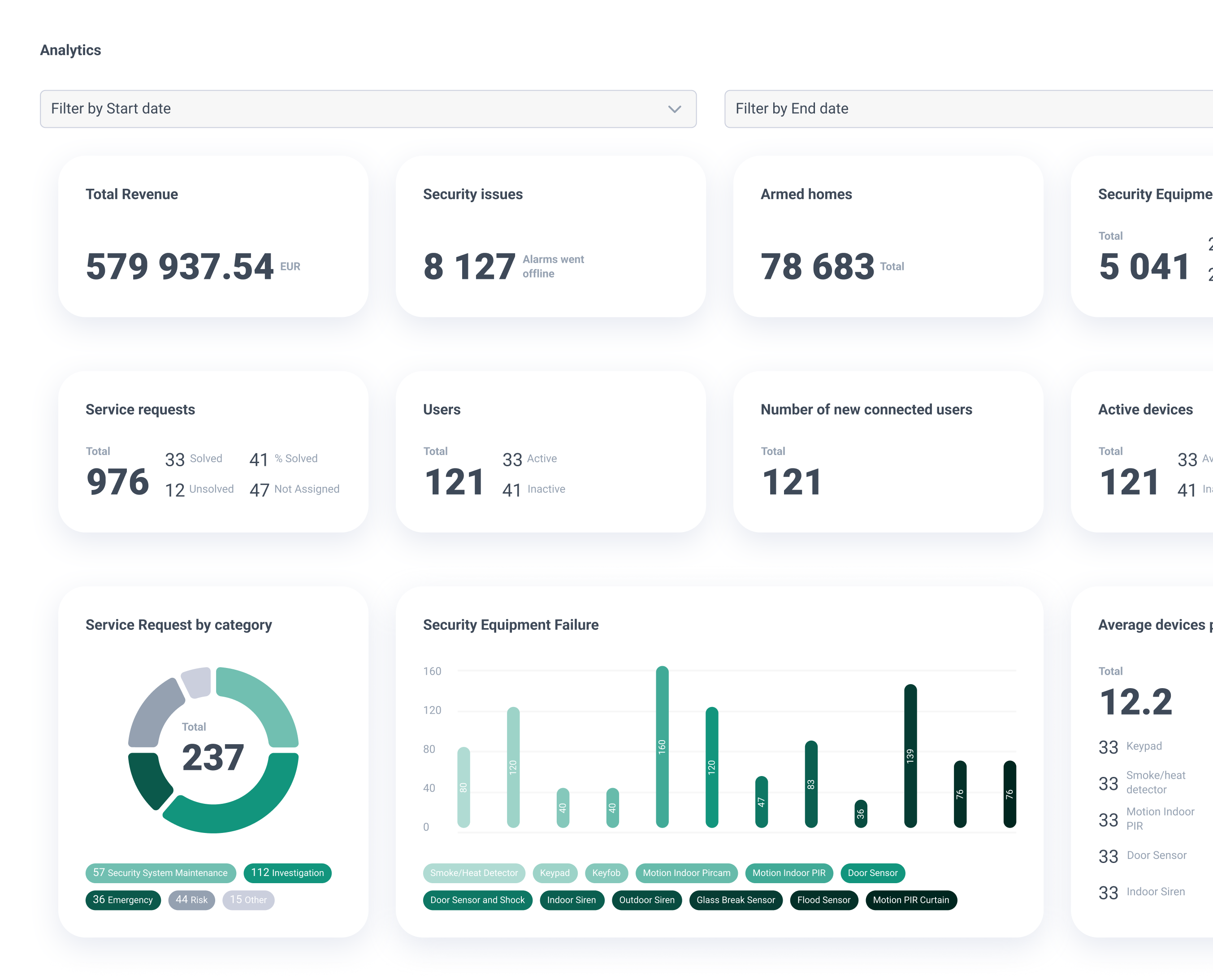Click the Outdoor Siren legend pill
The image size is (1213, 980).
(x=646, y=900)
